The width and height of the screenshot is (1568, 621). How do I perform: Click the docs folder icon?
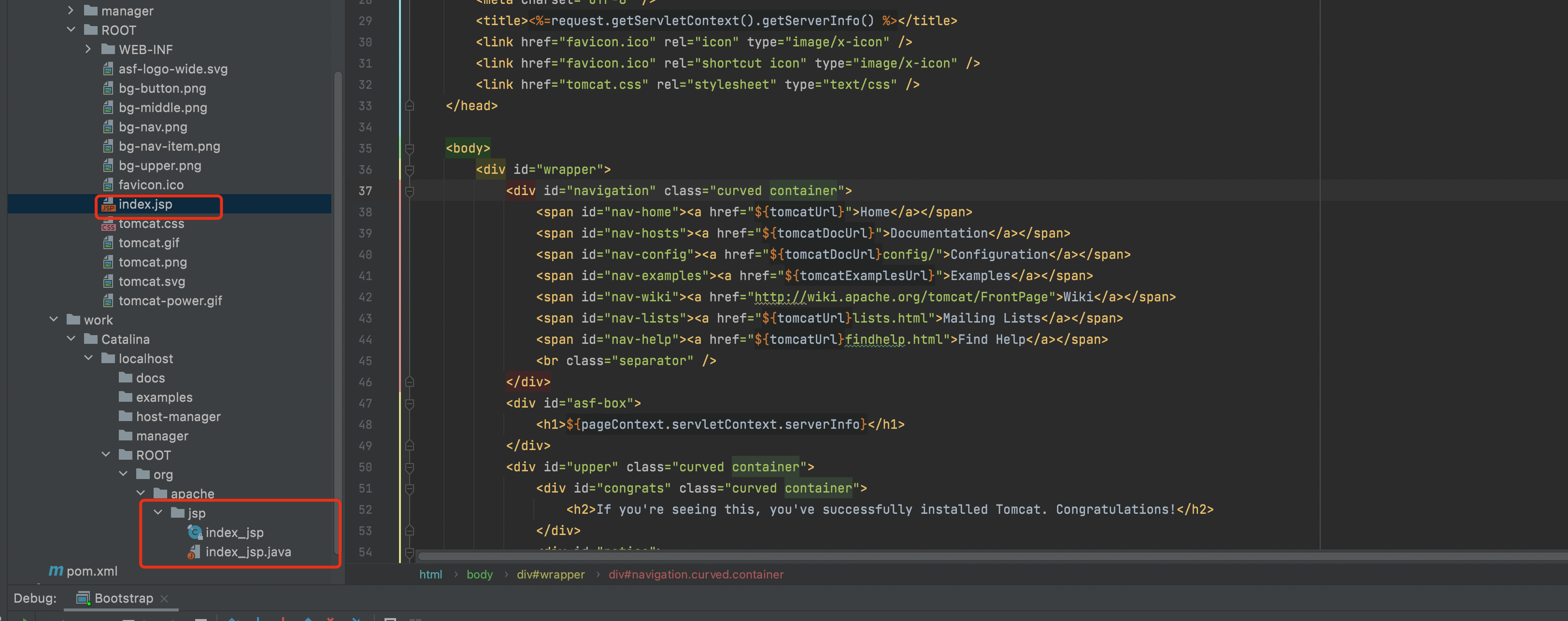pos(126,378)
